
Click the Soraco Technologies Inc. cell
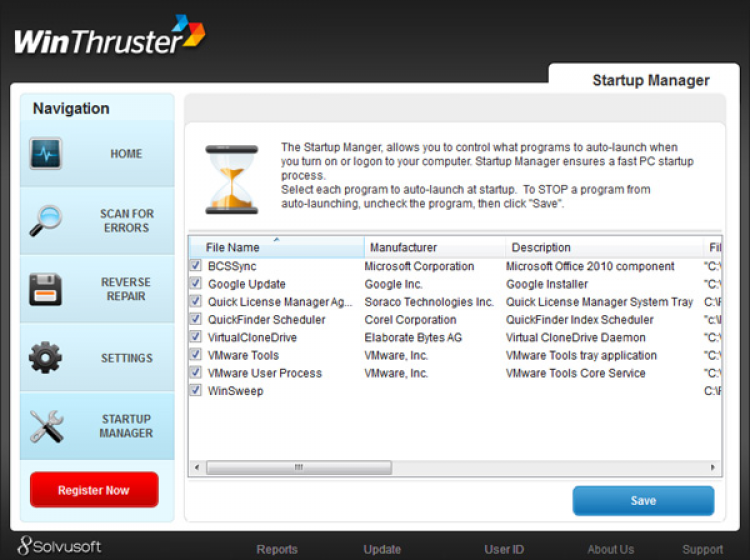click(x=429, y=302)
